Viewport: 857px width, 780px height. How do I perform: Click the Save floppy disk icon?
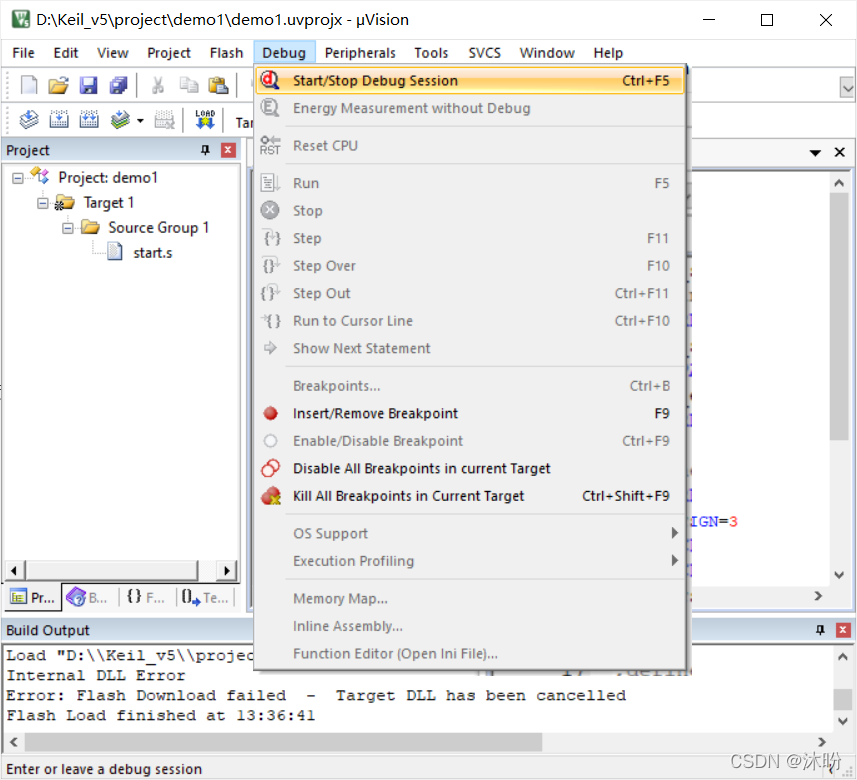tap(88, 85)
